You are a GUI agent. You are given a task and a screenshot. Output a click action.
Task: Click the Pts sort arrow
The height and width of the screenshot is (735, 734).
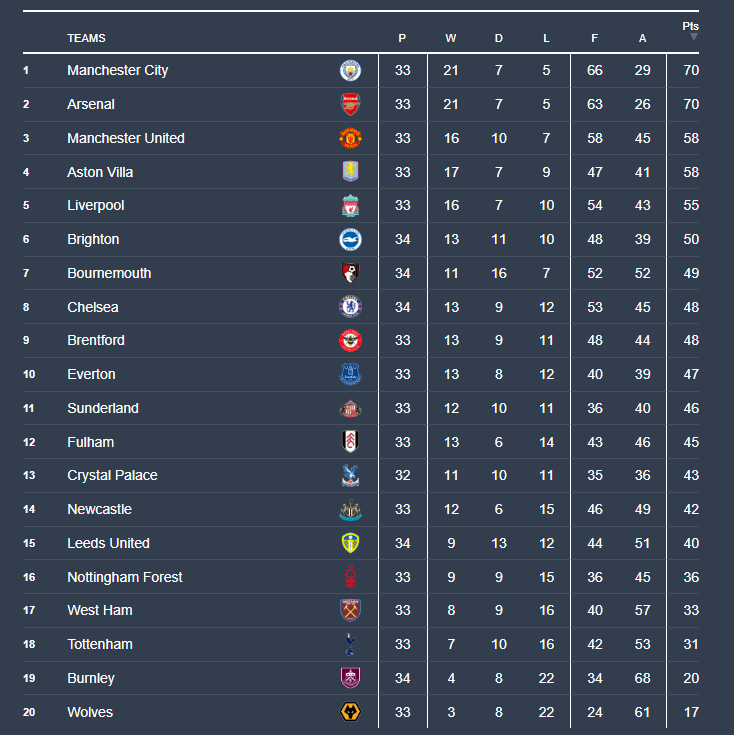click(694, 37)
